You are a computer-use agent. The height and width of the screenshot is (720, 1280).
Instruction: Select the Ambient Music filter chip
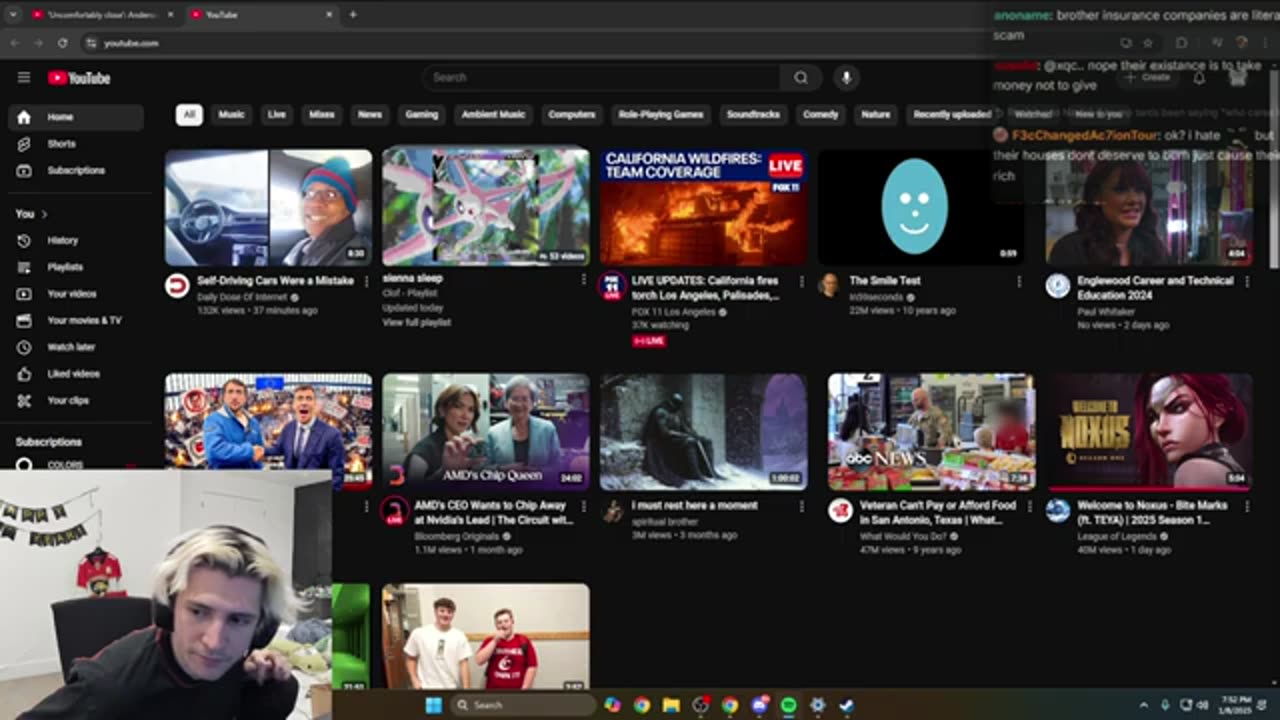coord(493,114)
